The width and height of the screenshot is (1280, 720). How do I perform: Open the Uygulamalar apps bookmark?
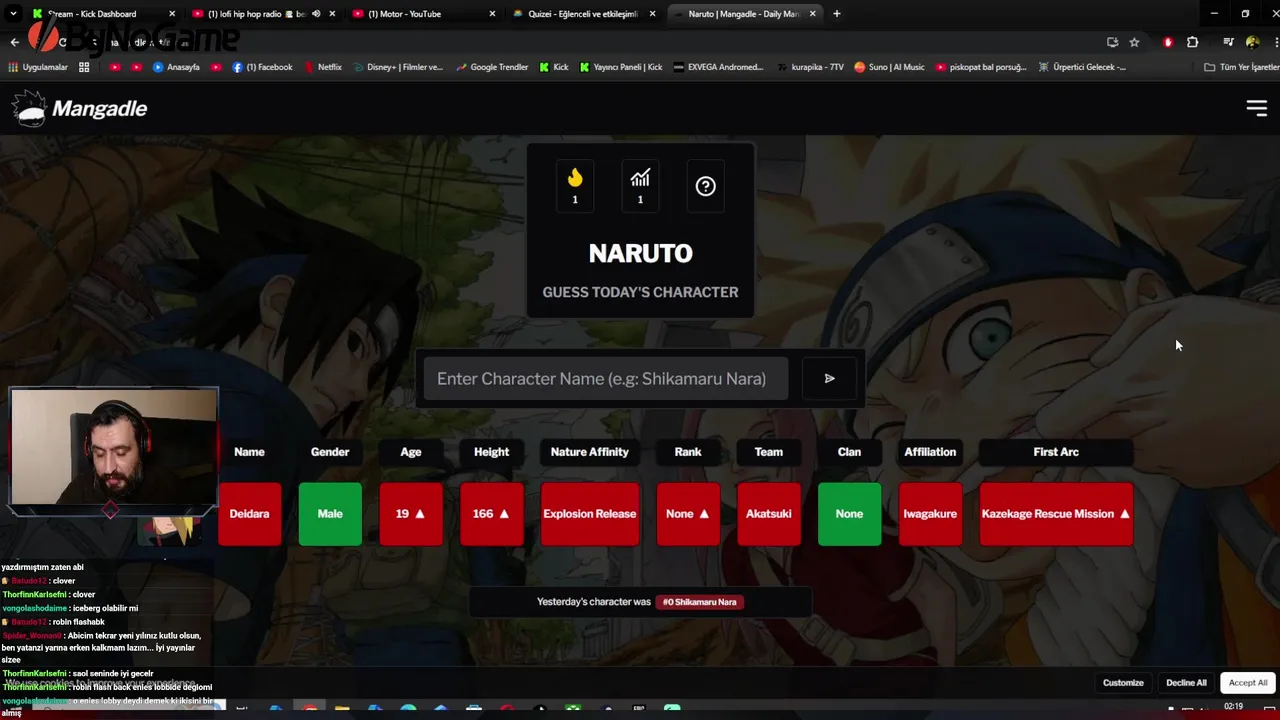click(38, 67)
